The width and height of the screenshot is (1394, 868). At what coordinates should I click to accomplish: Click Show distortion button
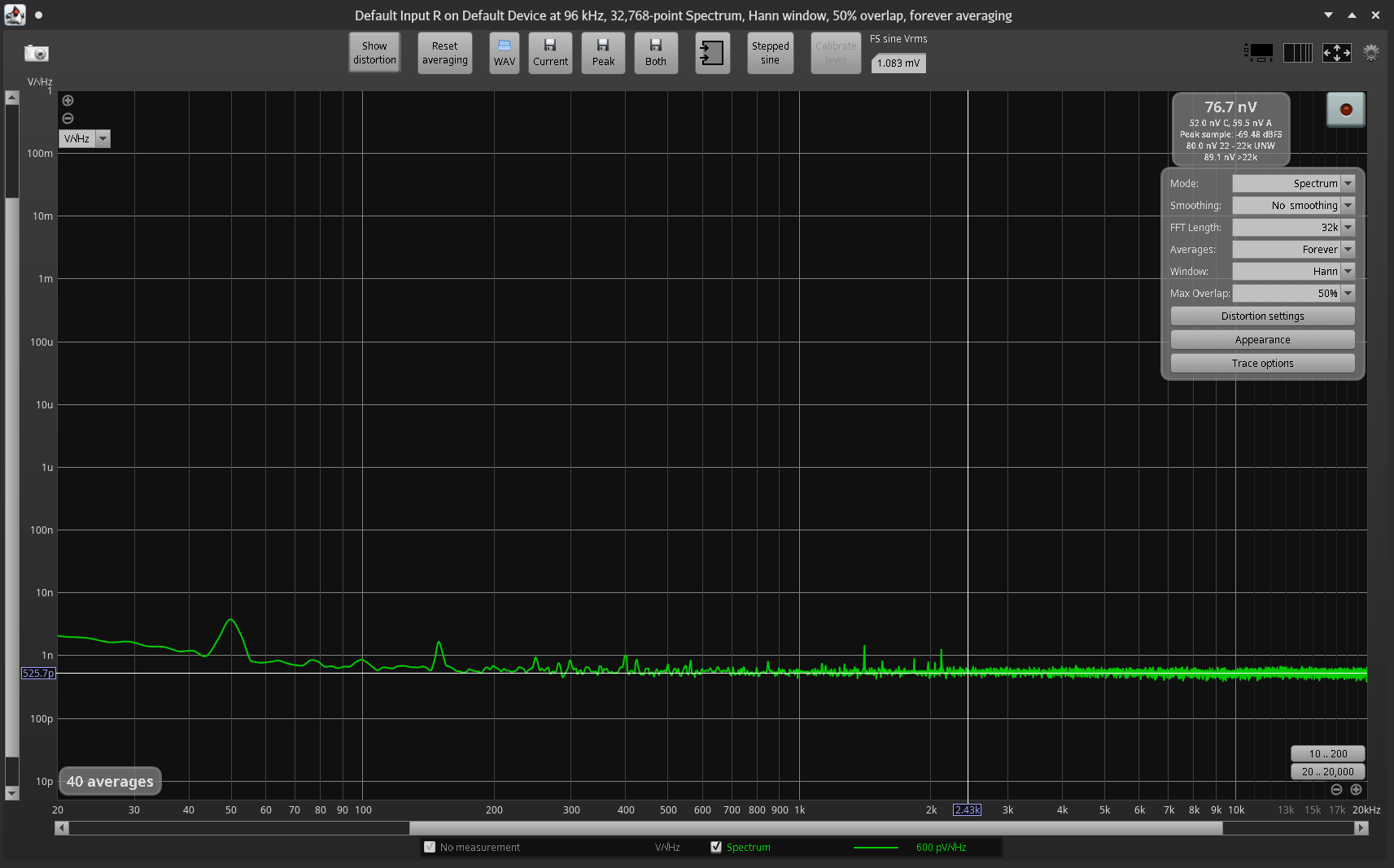point(374,53)
